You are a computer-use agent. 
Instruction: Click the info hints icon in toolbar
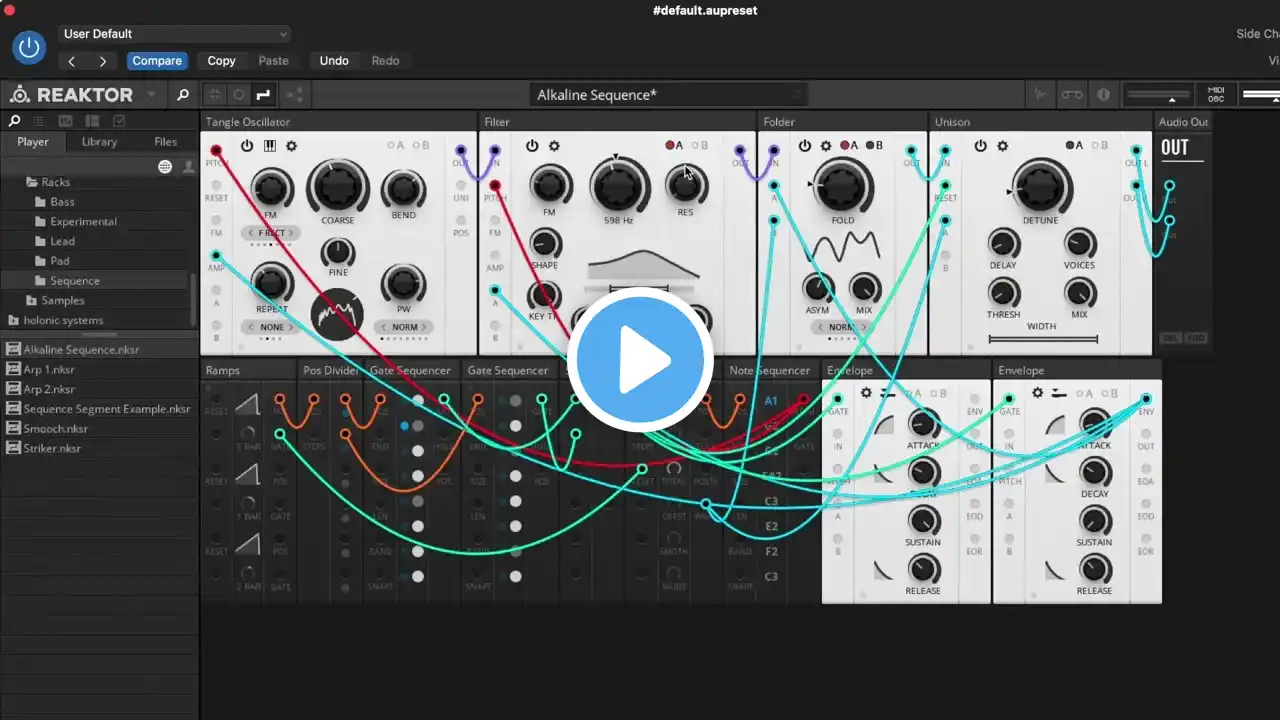(x=1104, y=95)
